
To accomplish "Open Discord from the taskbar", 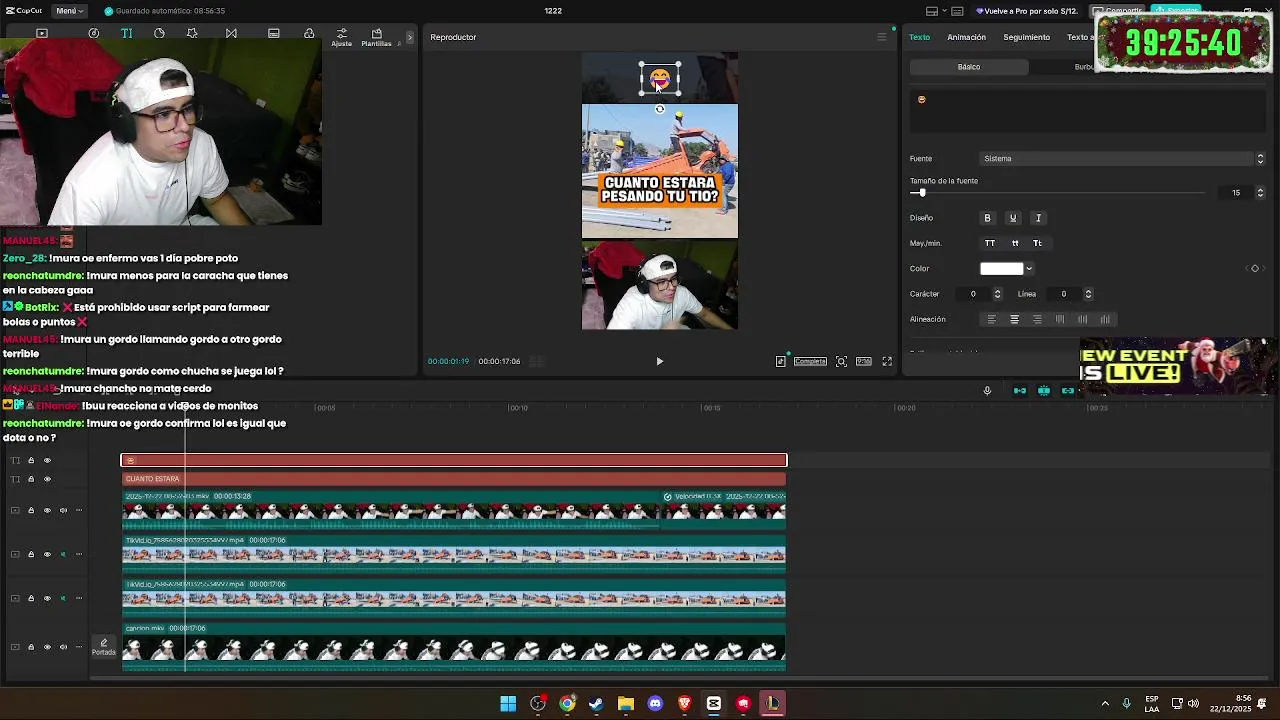I will (x=655, y=704).
